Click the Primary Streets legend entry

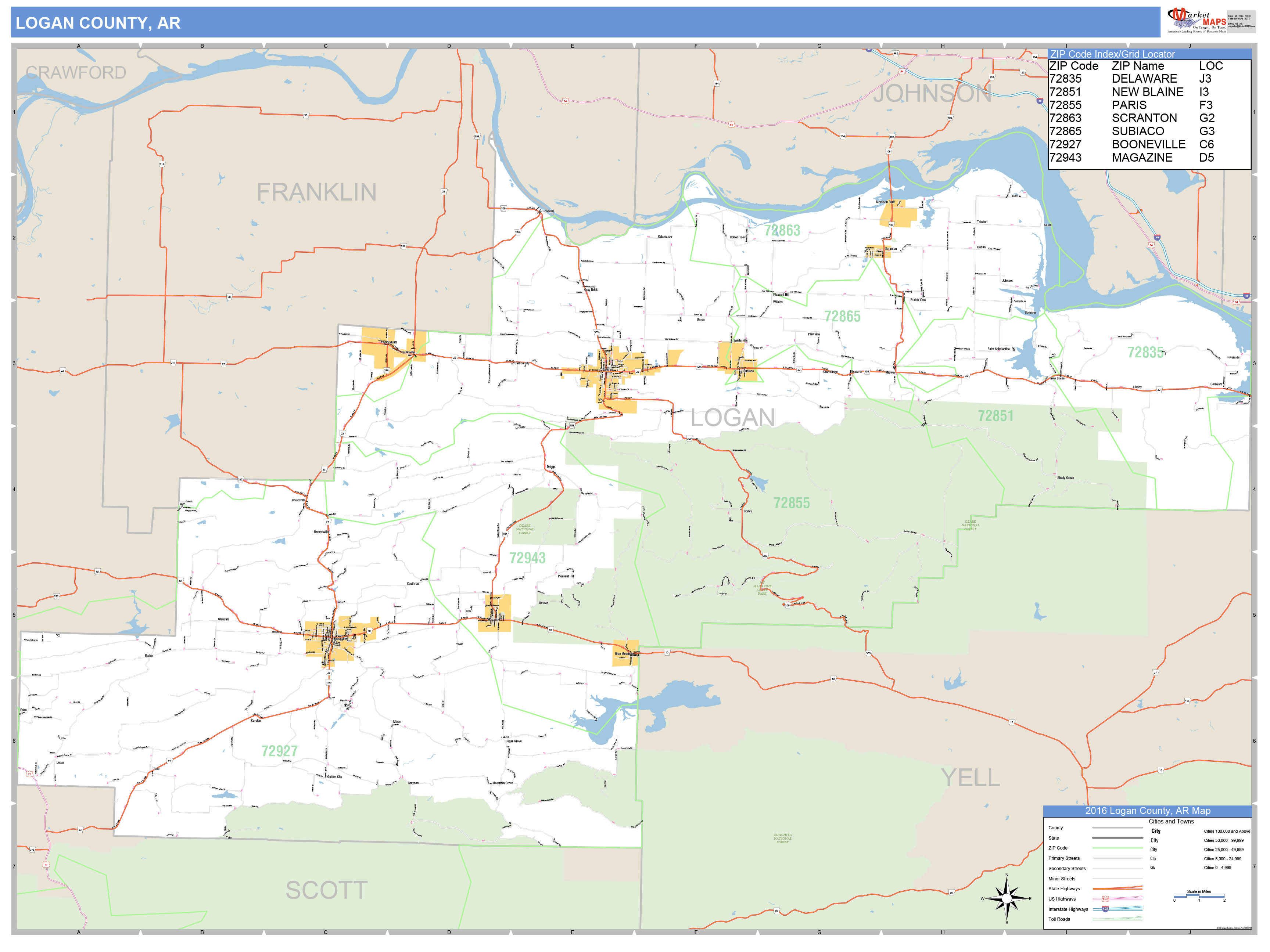click(1064, 858)
